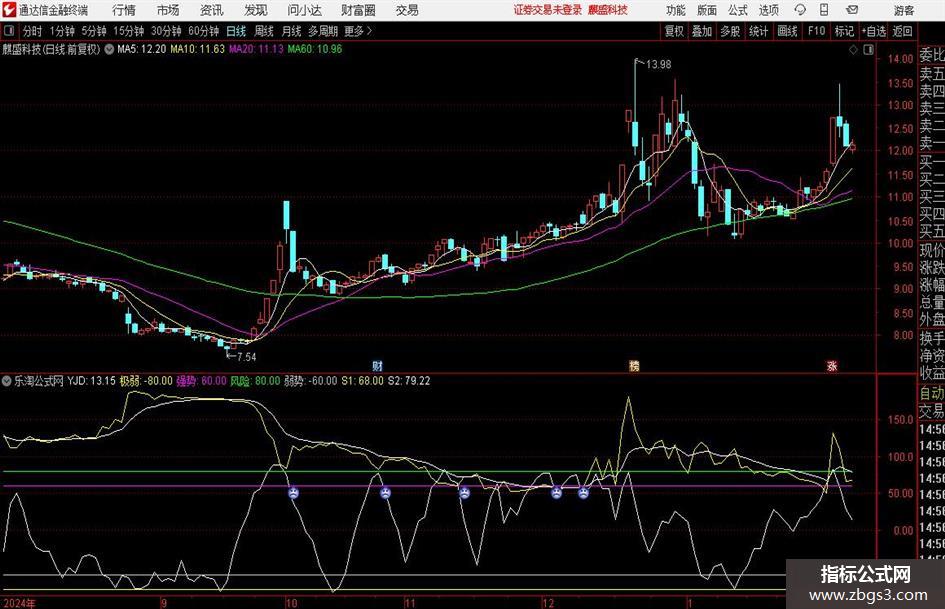Click the '财' info marker on chart
945x609 pixels.
377,365
